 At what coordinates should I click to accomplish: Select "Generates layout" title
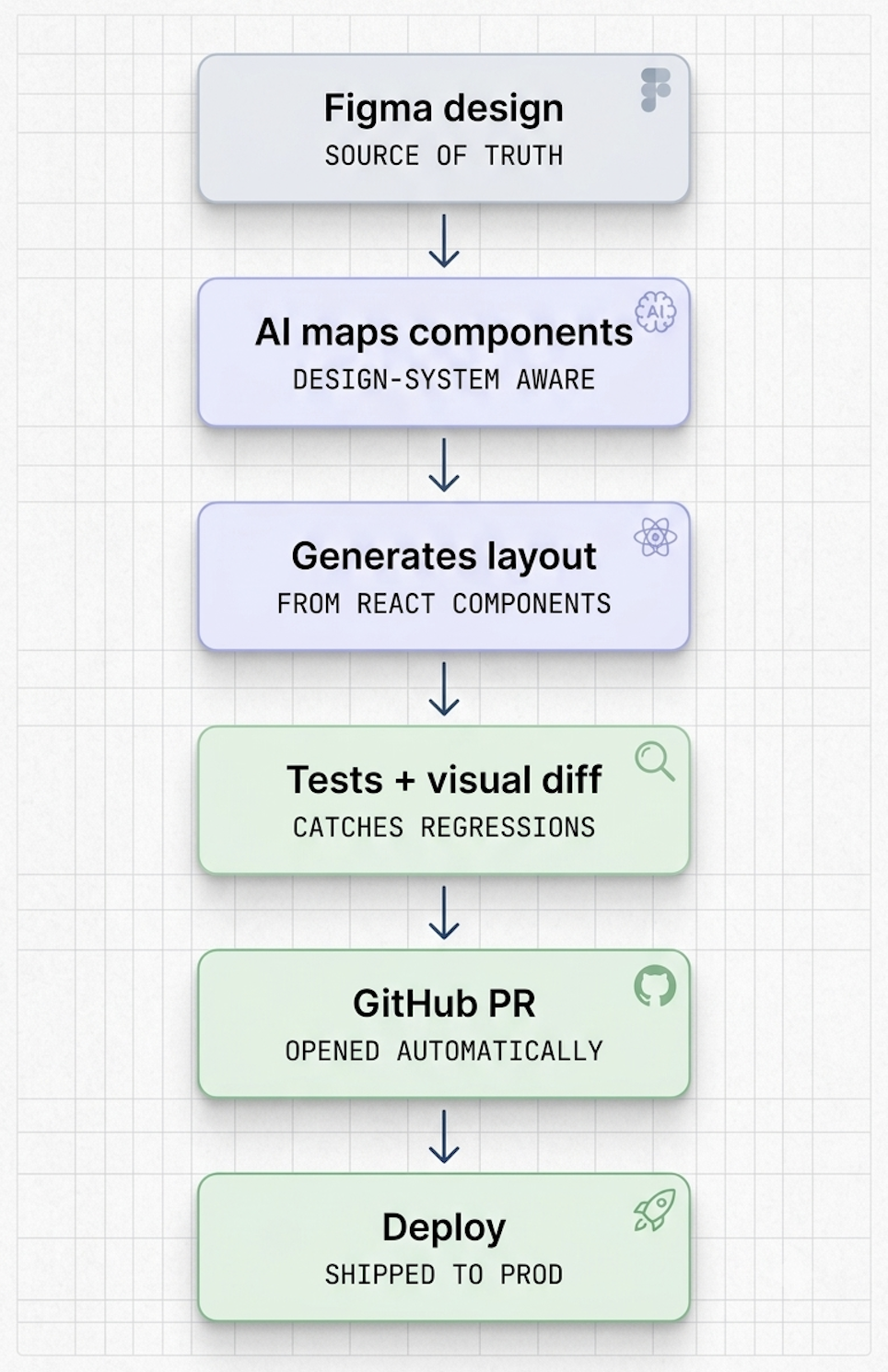(x=443, y=556)
